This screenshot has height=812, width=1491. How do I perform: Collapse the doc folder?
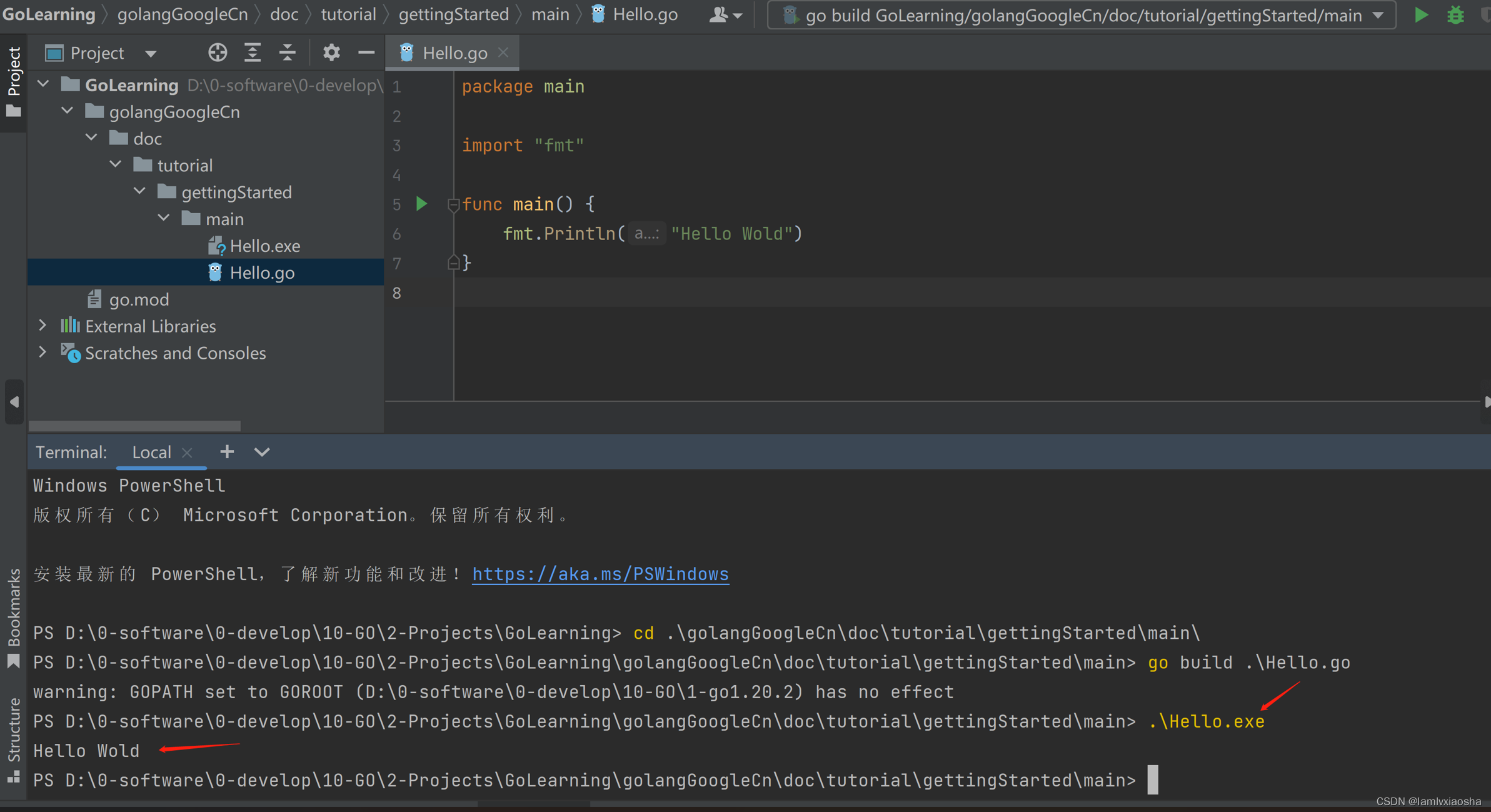click(92, 138)
